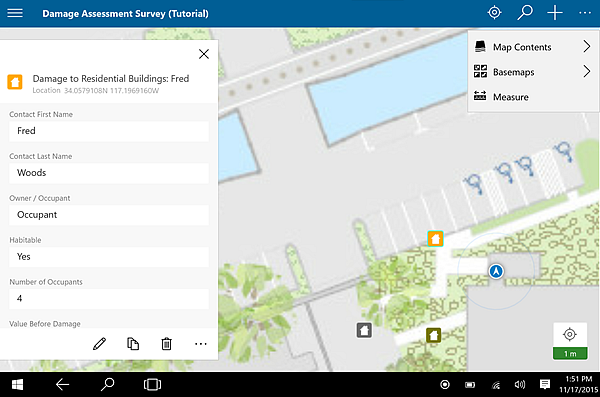This screenshot has height=397, width=600.
Task: Add a new feature with plus icon
Action: pyautogui.click(x=554, y=13)
